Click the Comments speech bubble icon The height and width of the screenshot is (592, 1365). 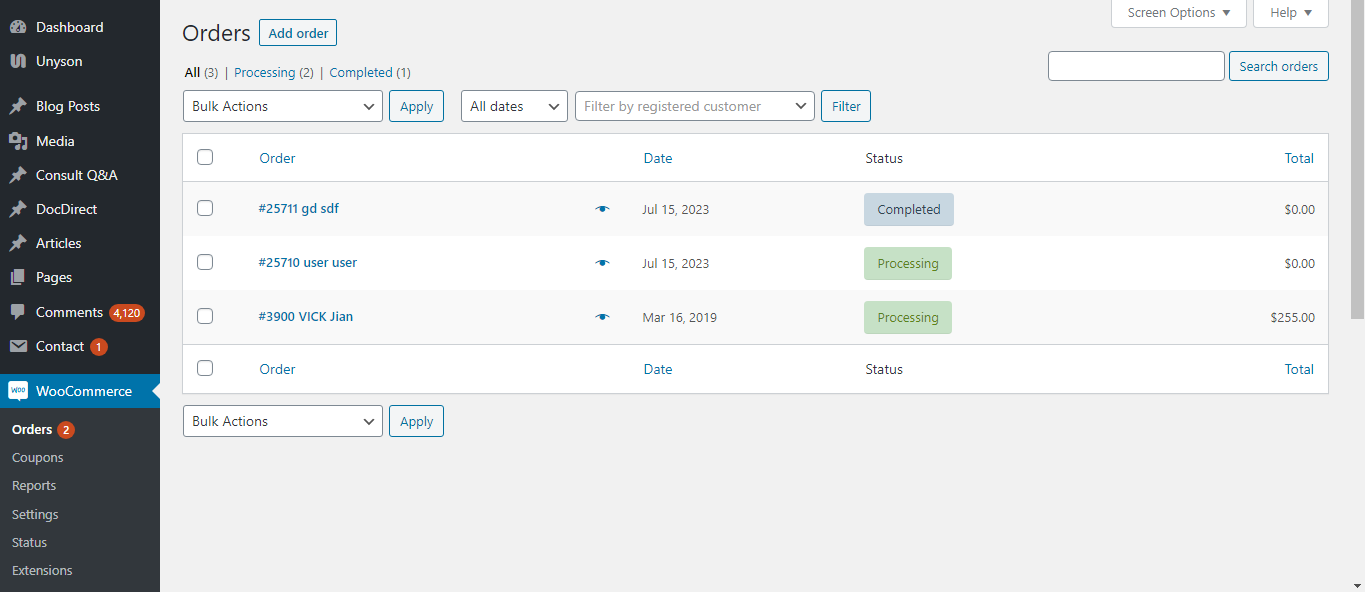coord(19,311)
